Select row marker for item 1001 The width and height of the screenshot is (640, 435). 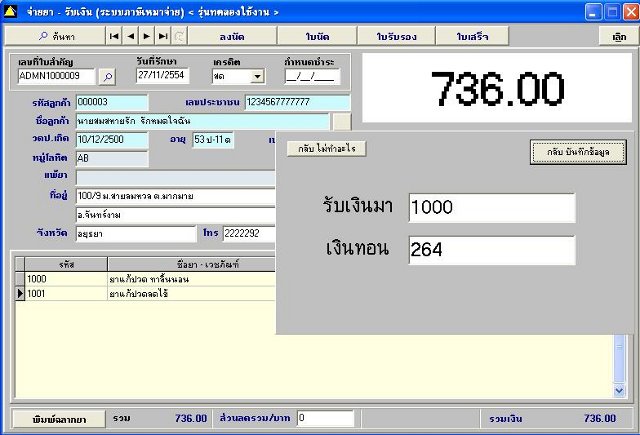20,293
